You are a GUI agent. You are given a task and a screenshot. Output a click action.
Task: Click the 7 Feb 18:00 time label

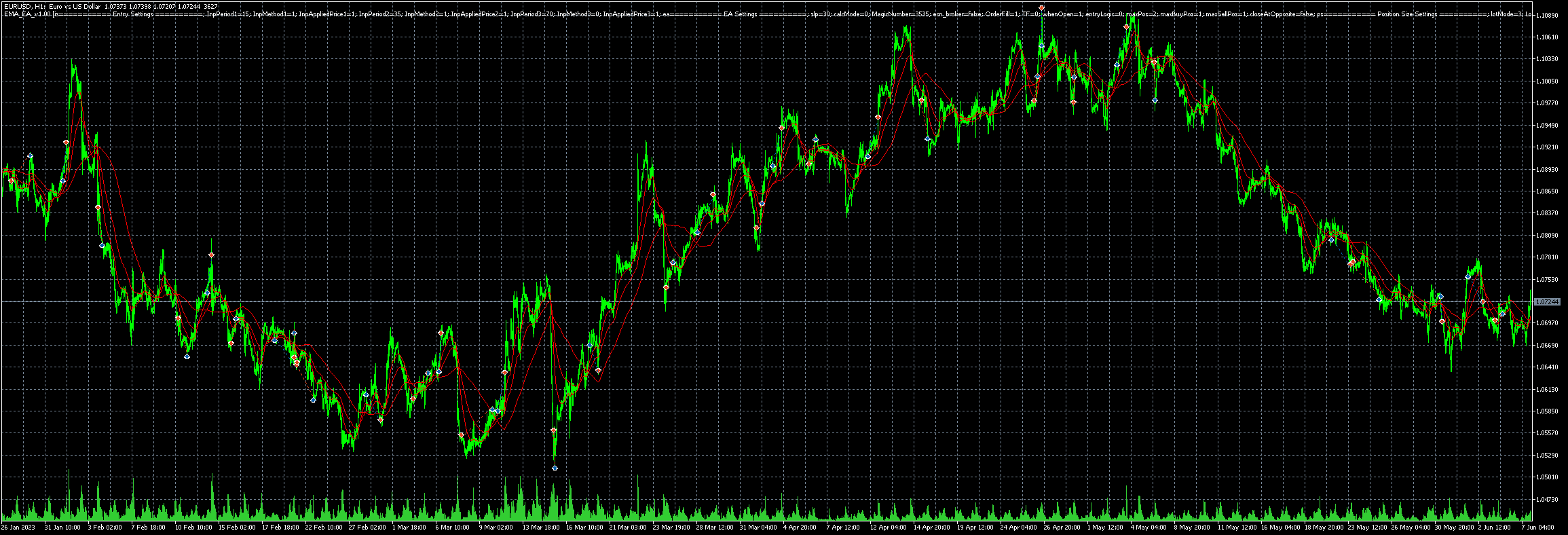click(148, 528)
